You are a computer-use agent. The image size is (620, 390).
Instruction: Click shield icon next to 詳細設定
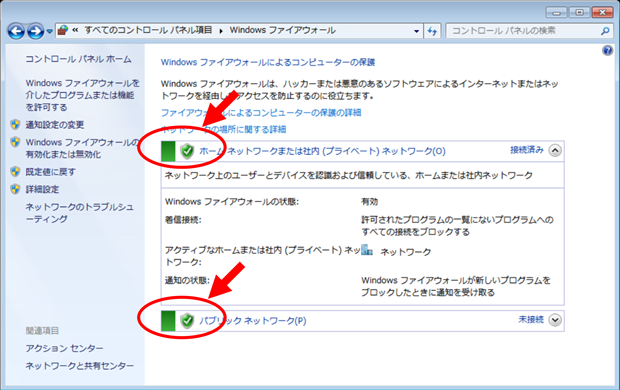point(15,189)
